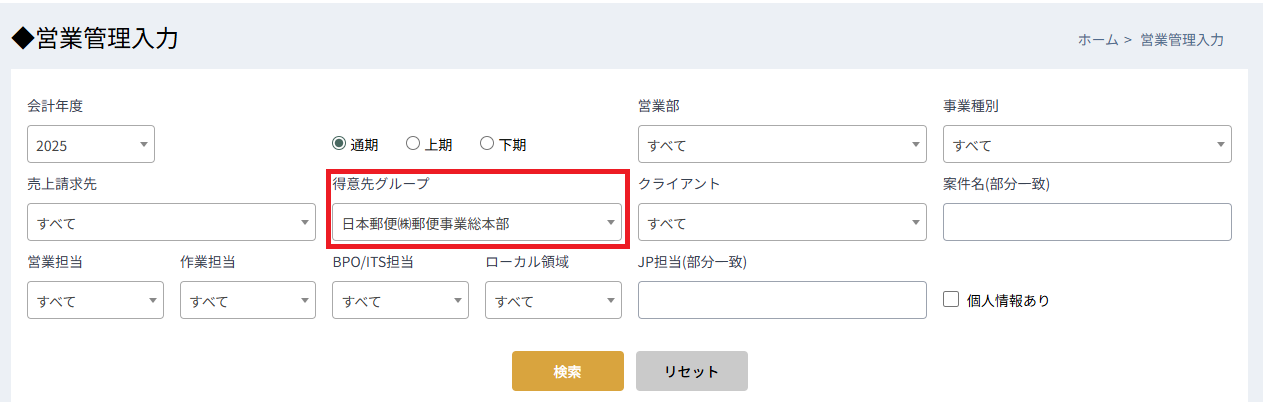Open the BPO/ITS担当 dropdown

(x=400, y=300)
